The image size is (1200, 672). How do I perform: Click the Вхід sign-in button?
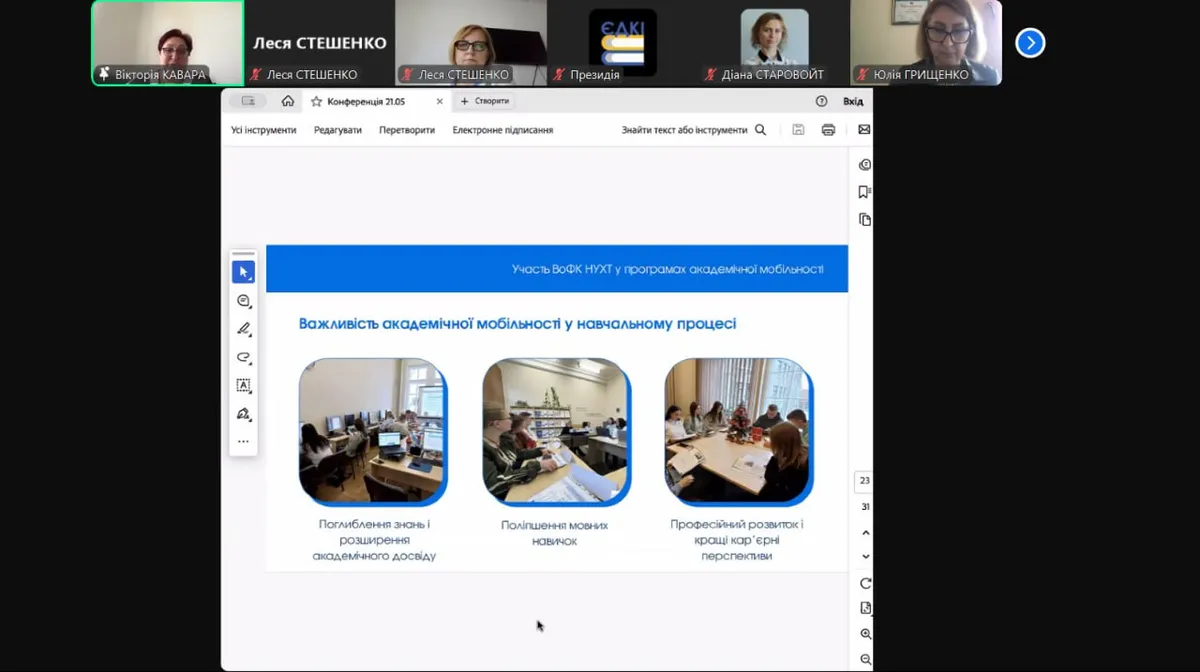click(853, 101)
